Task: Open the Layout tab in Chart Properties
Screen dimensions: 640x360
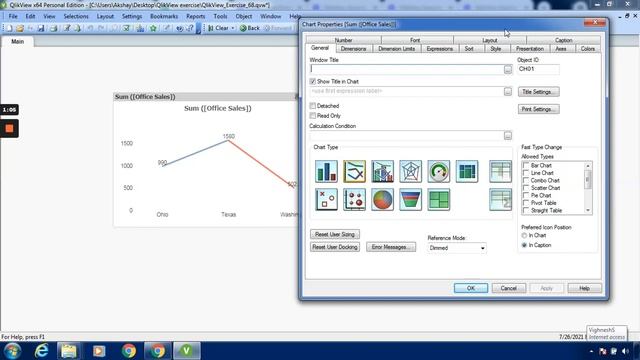Action: click(x=489, y=40)
